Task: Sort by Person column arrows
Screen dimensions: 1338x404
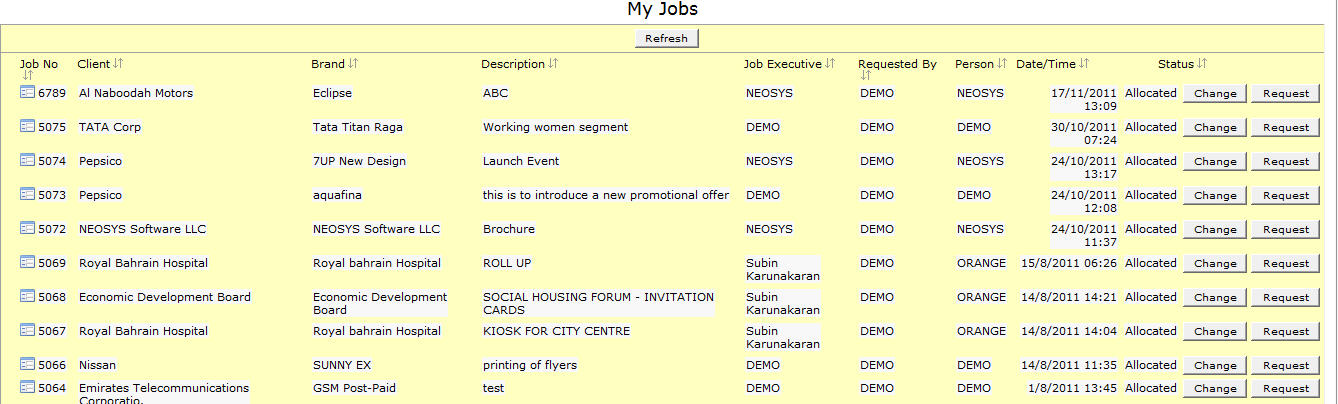Action: pos(1002,64)
